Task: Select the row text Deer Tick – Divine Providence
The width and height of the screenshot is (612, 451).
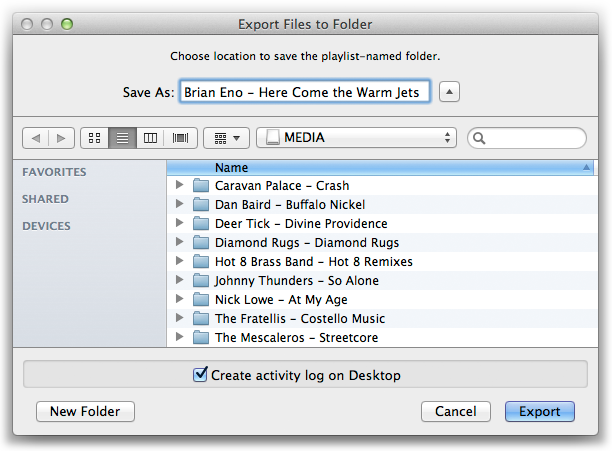Action: (301, 224)
